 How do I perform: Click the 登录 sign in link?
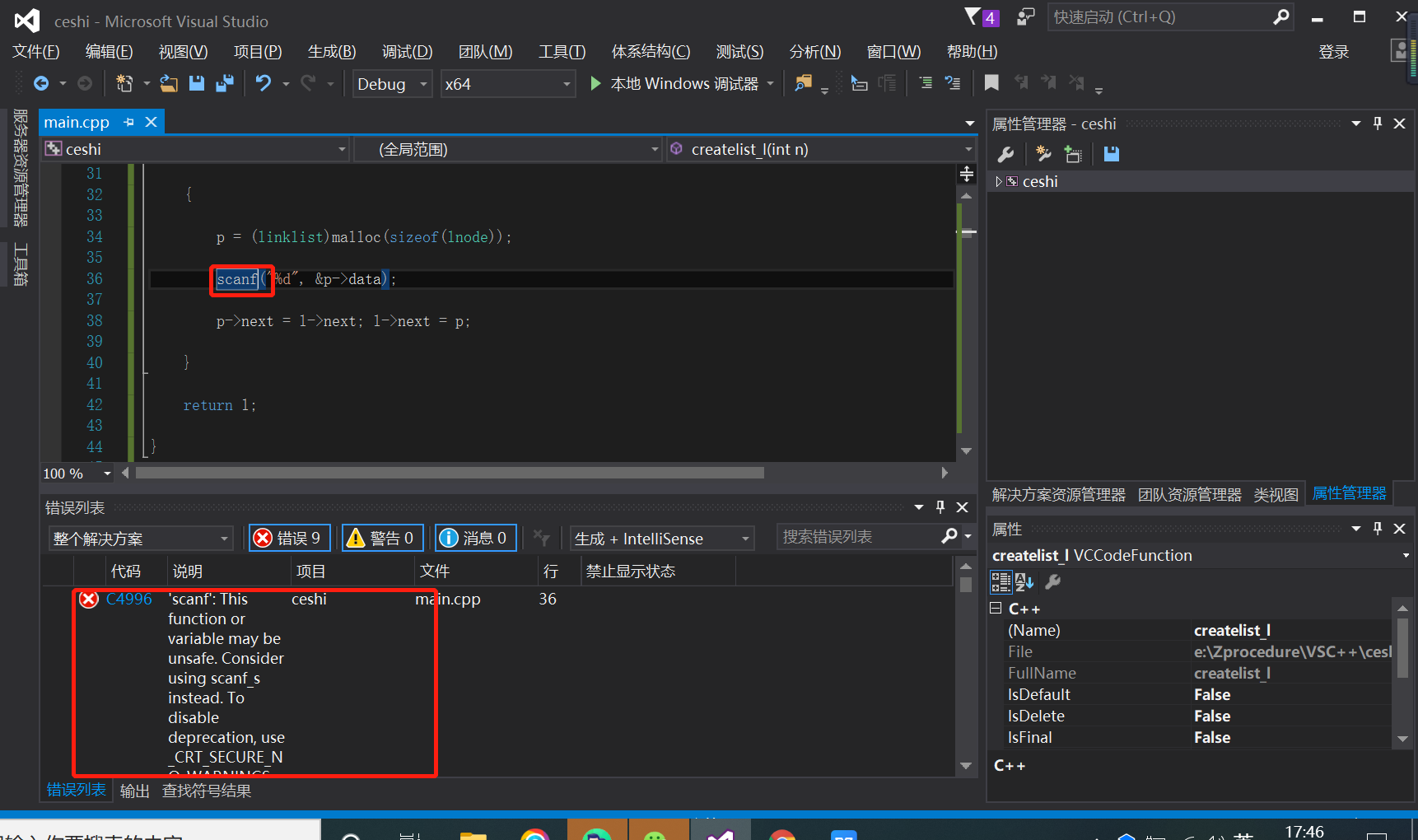[x=1333, y=51]
